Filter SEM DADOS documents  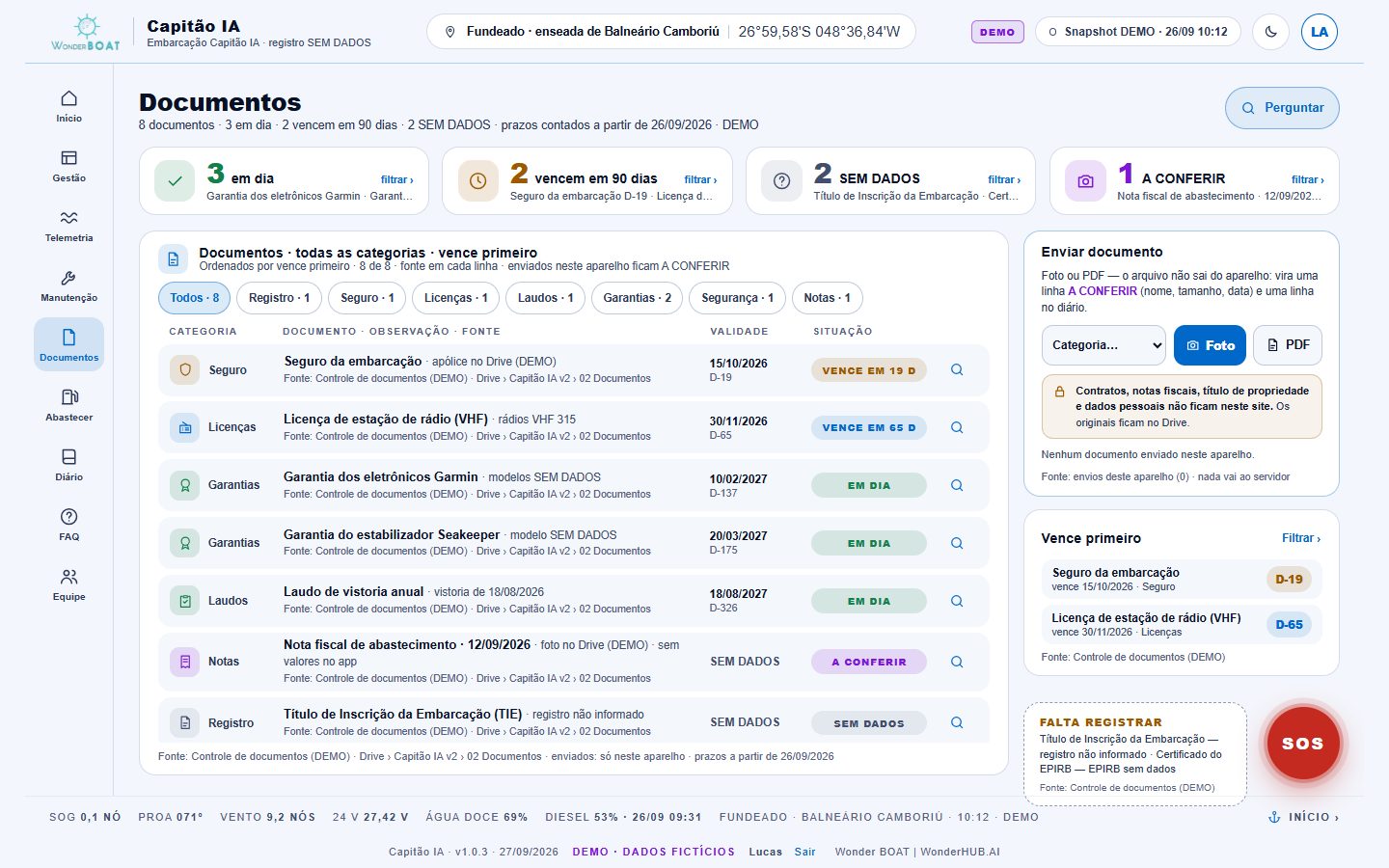click(1004, 179)
